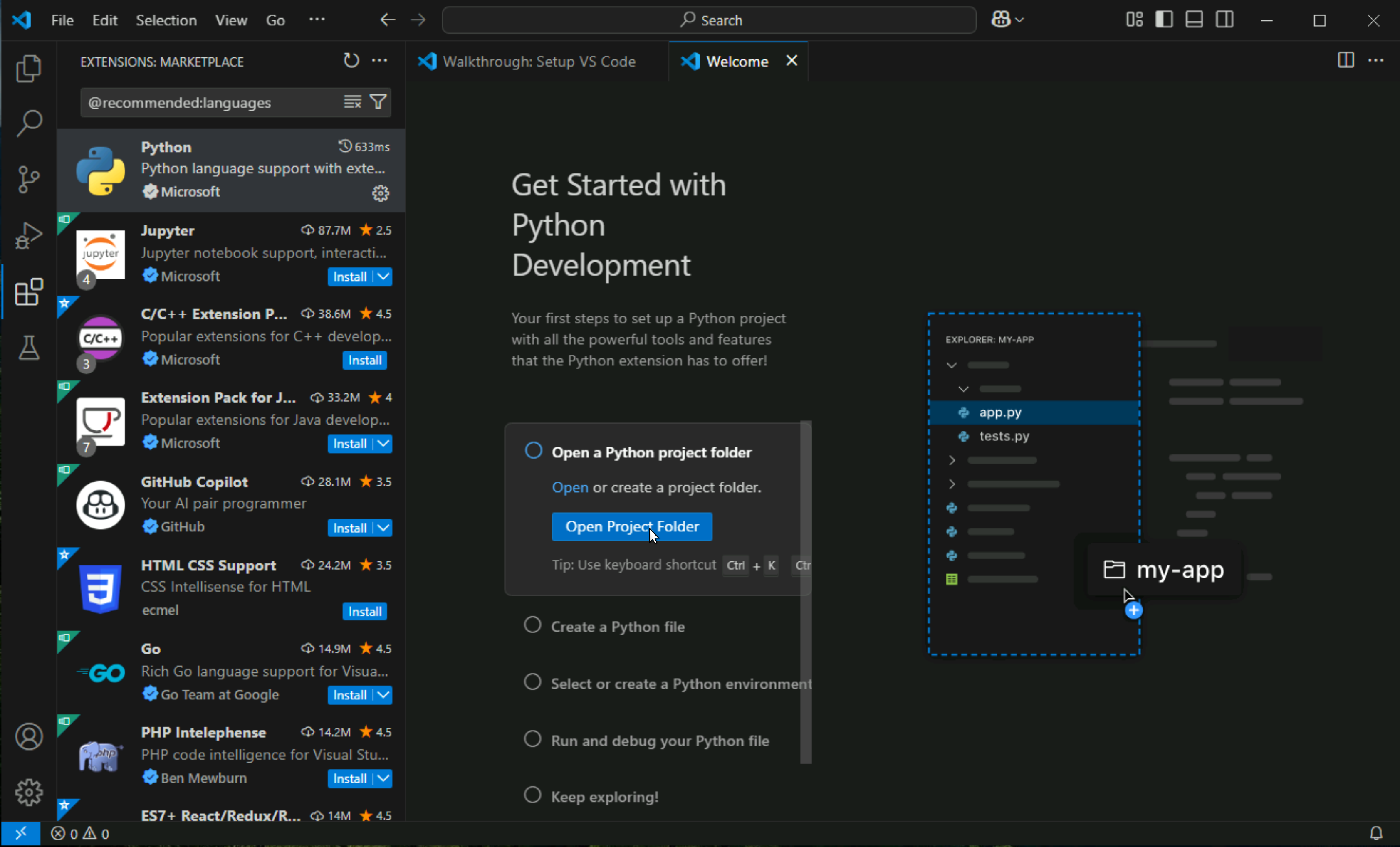Viewport: 1400px width, 847px height.
Task: Open the Explorer view in activity bar
Action: pyautogui.click(x=28, y=69)
